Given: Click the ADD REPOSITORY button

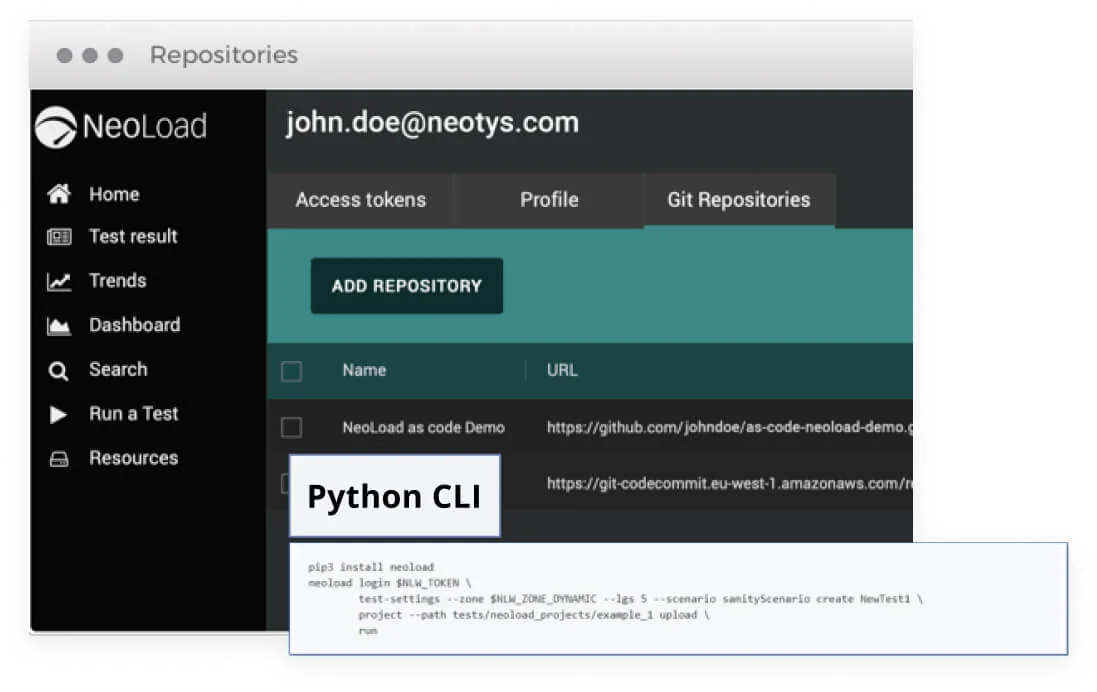Looking at the screenshot, I should 406,286.
